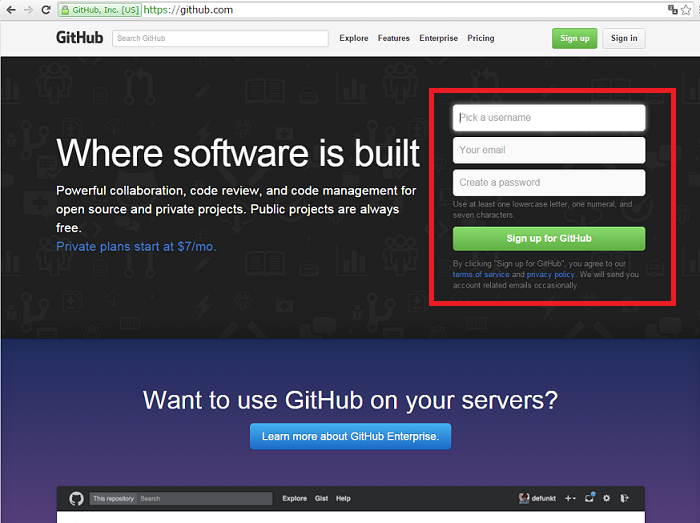Screen dimensions: 700x523
Task: Click Learn more about GitHub Enterprise button
Action: click(x=350, y=436)
